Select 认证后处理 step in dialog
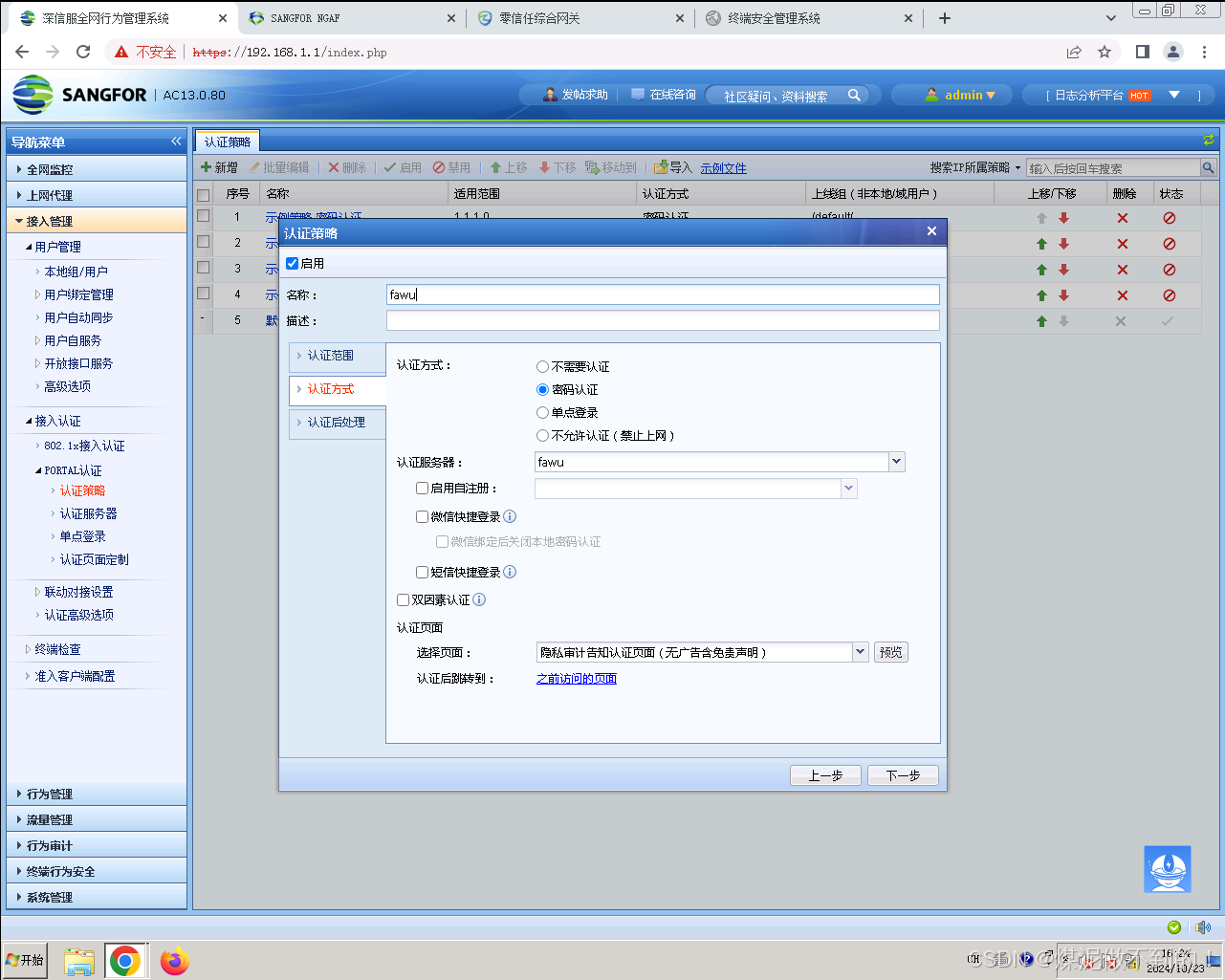The width and height of the screenshot is (1225, 980). point(338,423)
